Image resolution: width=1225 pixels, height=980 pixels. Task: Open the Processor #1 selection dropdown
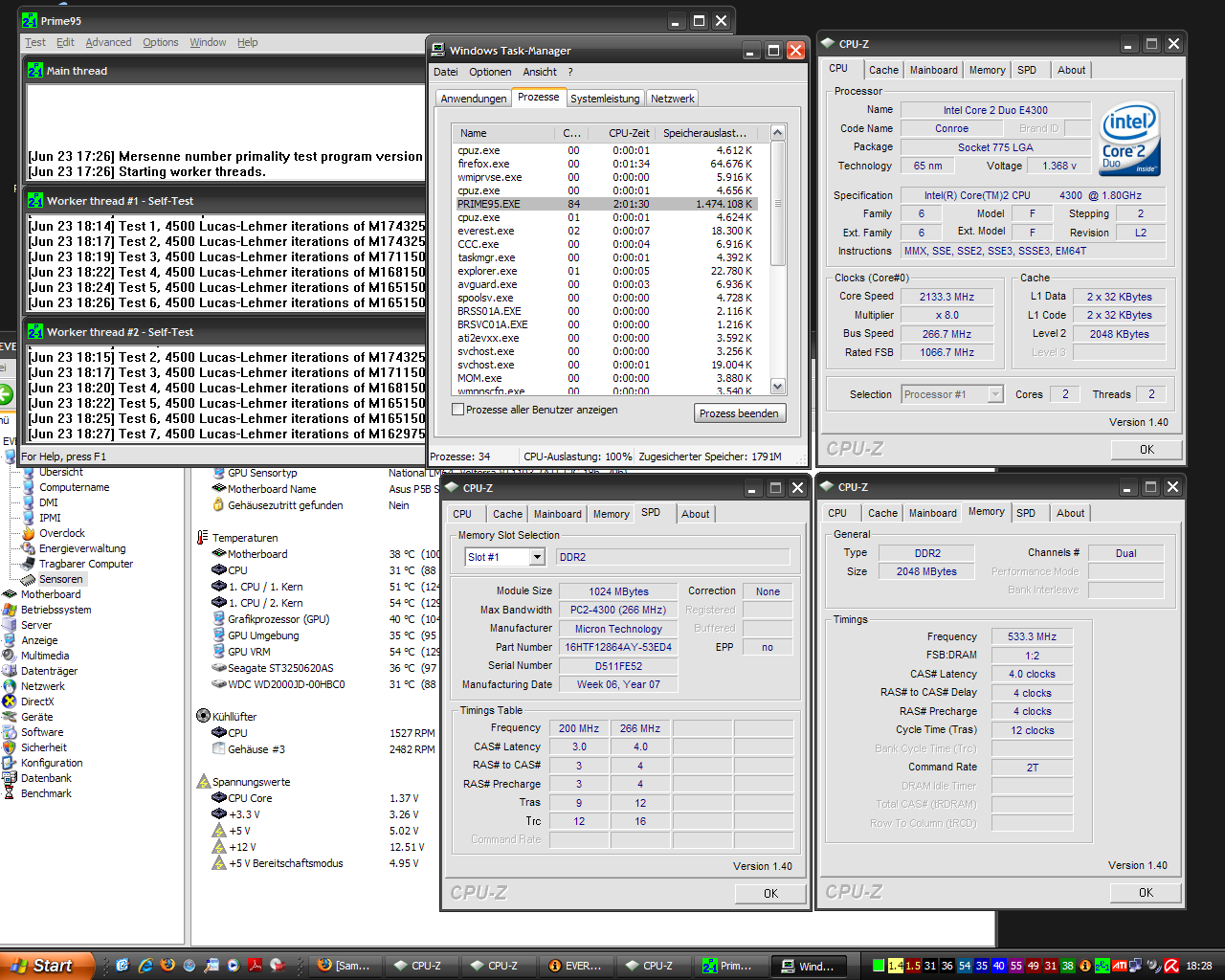tap(995, 394)
